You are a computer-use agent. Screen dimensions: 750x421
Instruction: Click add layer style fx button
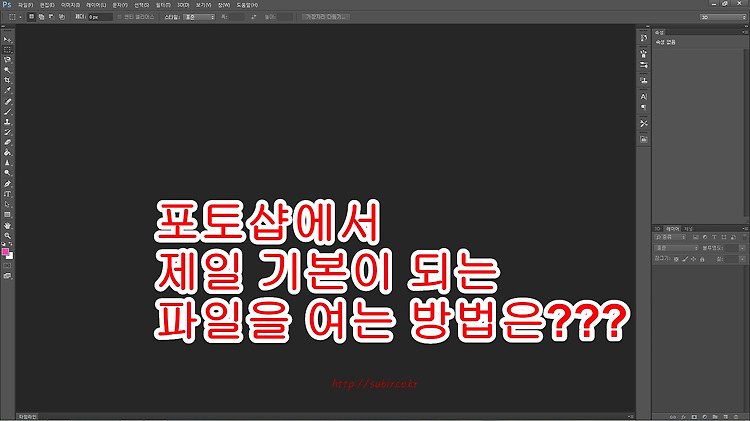coord(684,417)
